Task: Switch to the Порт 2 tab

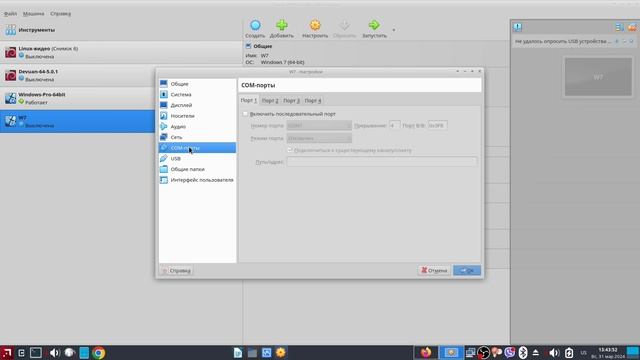Action: 270,100
